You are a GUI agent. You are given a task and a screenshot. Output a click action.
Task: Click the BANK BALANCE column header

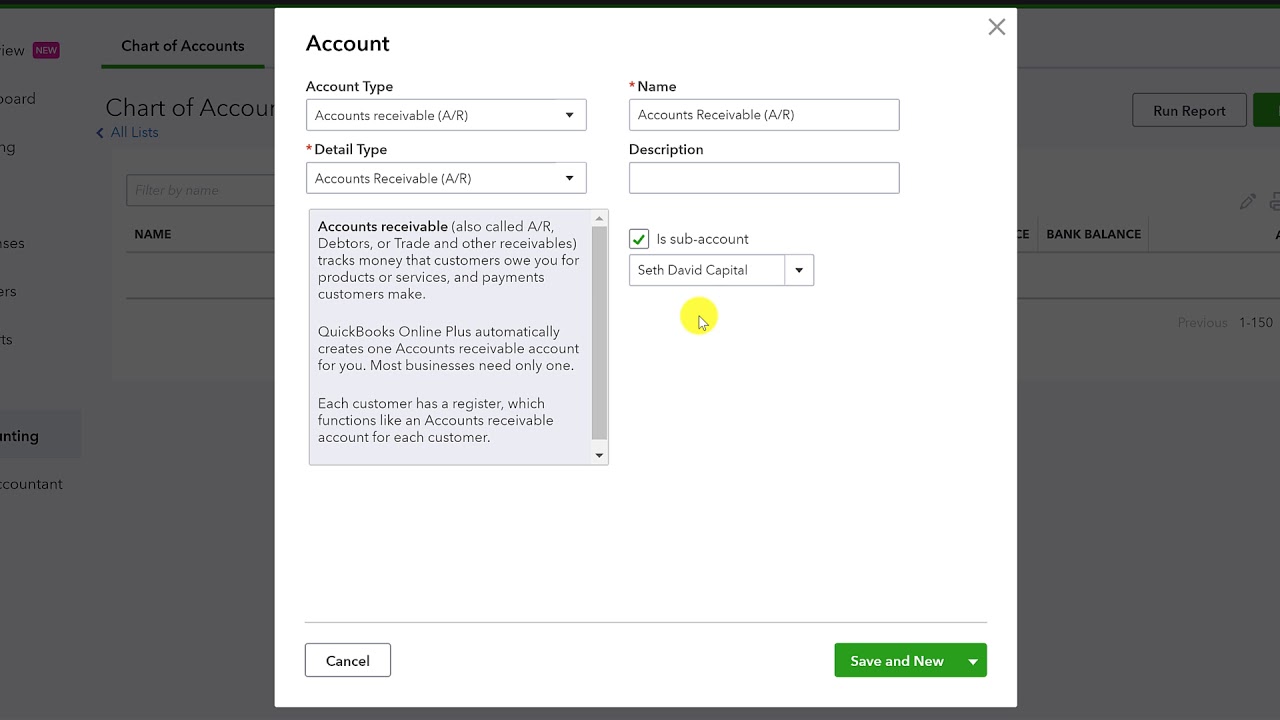click(x=1093, y=234)
